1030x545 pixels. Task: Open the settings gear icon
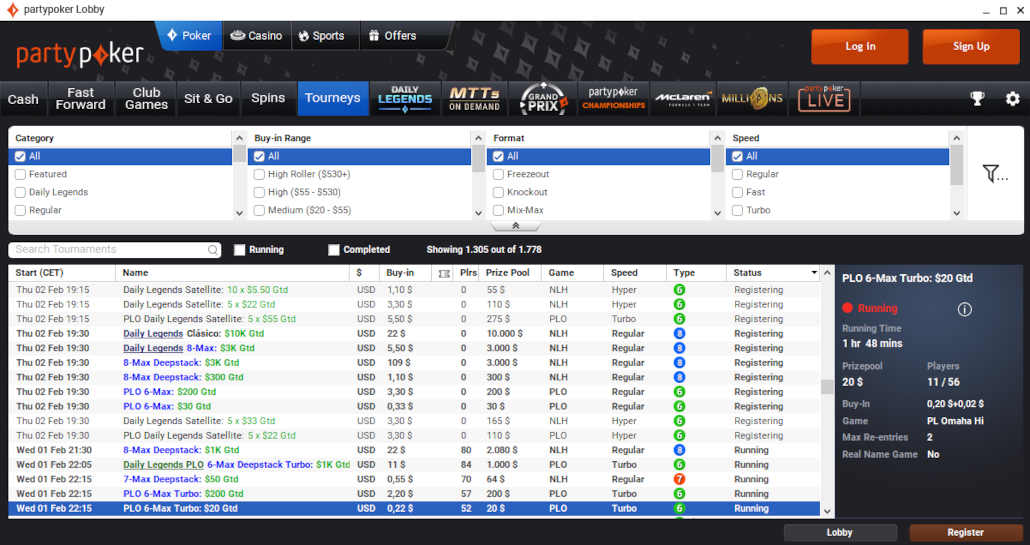1012,98
